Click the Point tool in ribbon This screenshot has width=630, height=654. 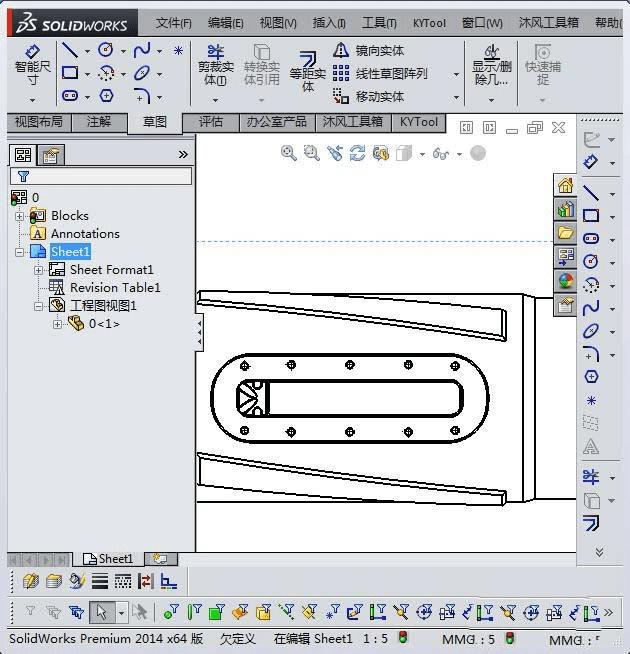(x=178, y=50)
